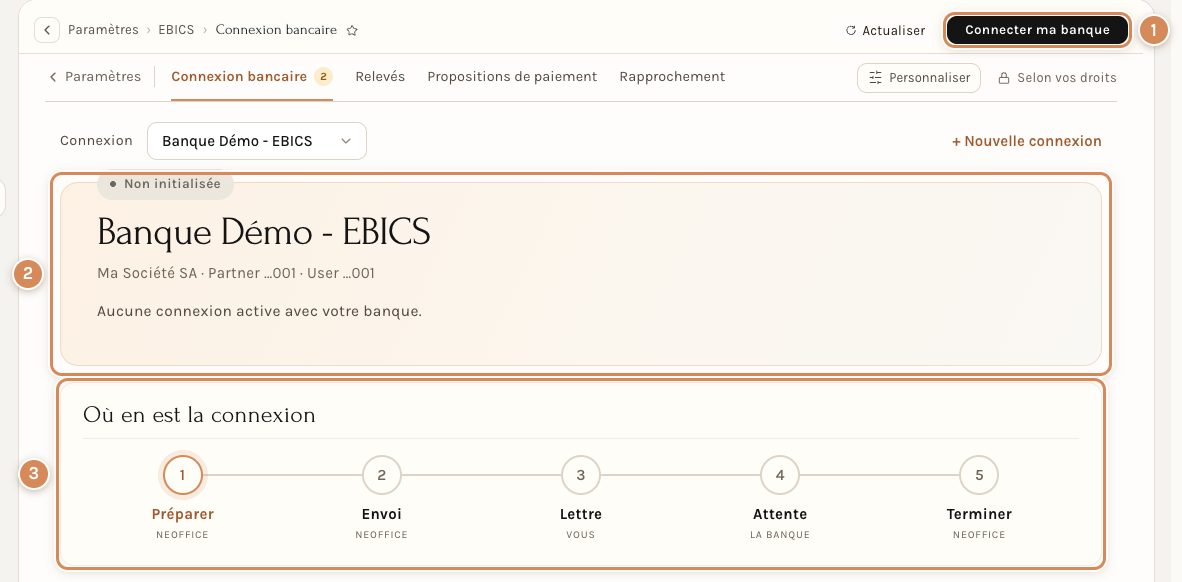Open the Personnaliser options

pyautogui.click(x=919, y=78)
